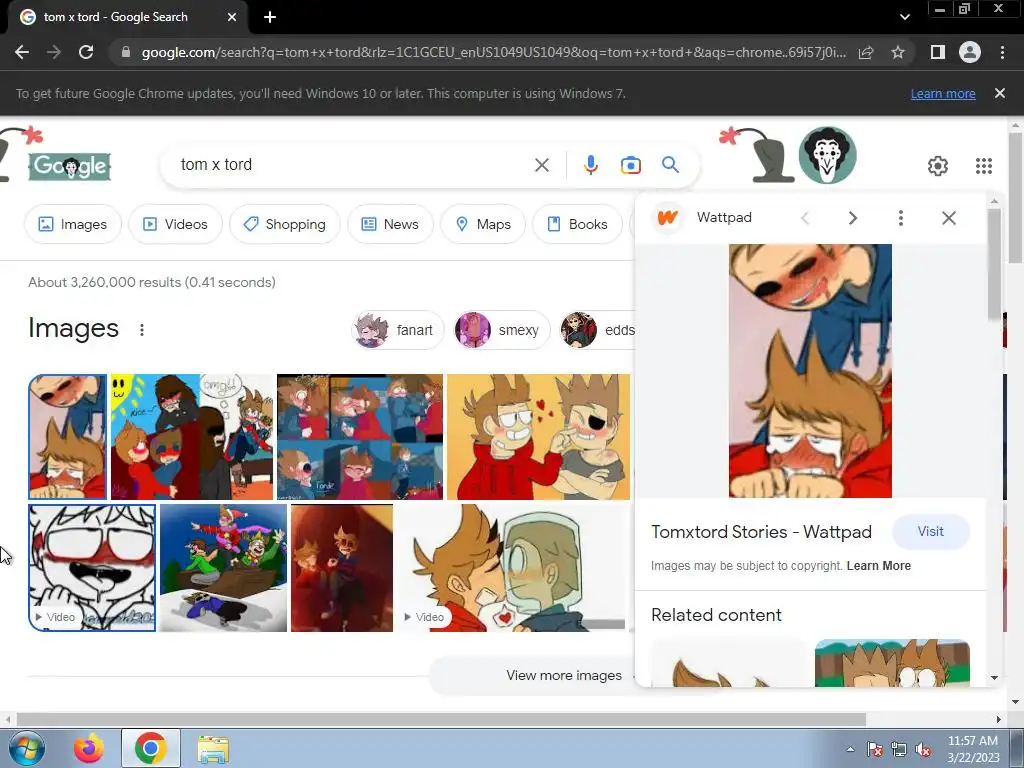Submit search with magnifier icon
Image resolution: width=1024 pixels, height=768 pixels.
pos(670,165)
